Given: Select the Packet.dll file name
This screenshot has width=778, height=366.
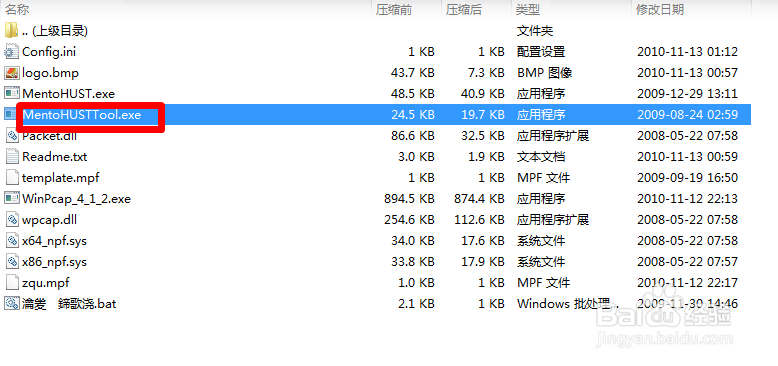Looking at the screenshot, I should point(49,136).
